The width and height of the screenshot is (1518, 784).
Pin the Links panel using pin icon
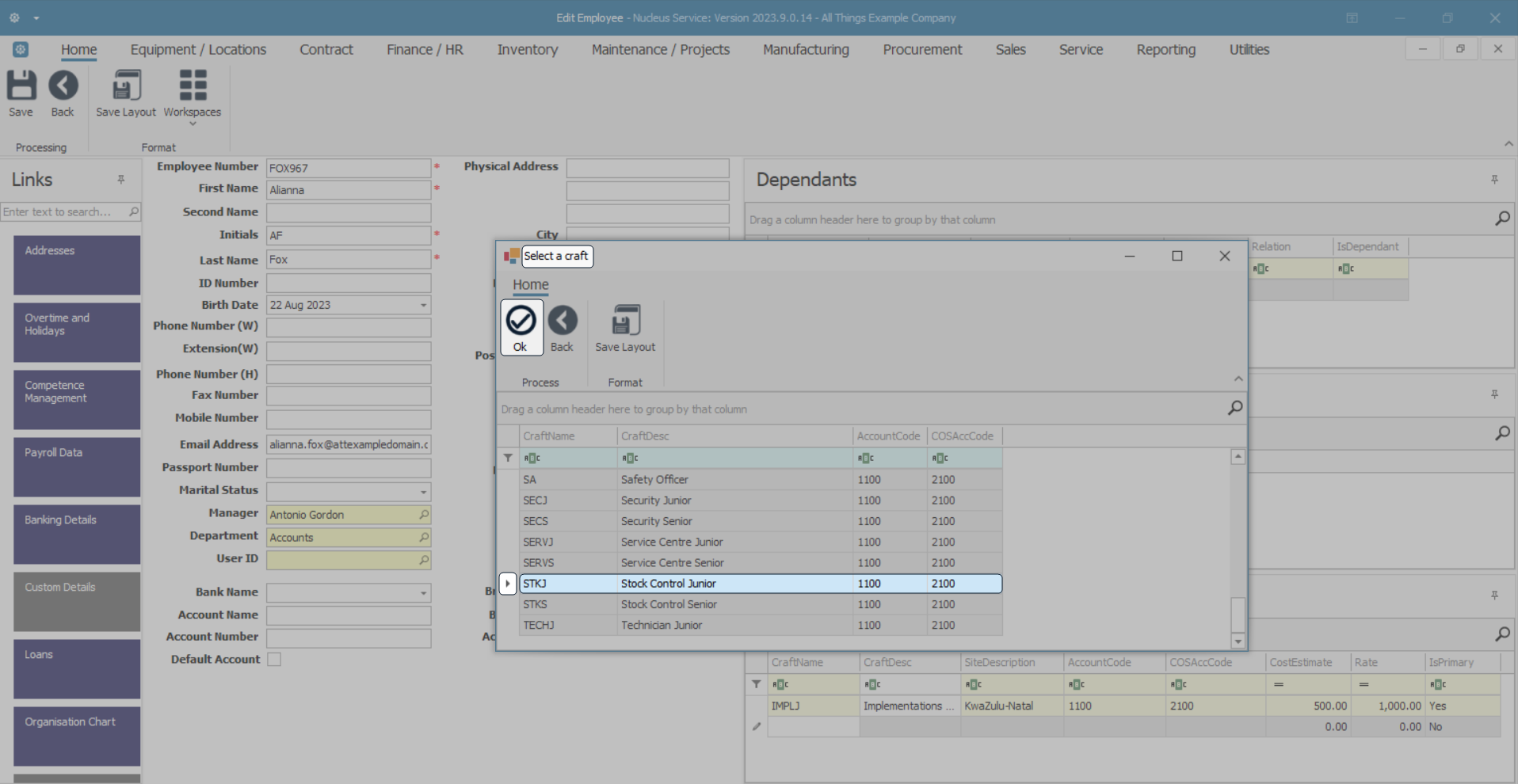121,180
